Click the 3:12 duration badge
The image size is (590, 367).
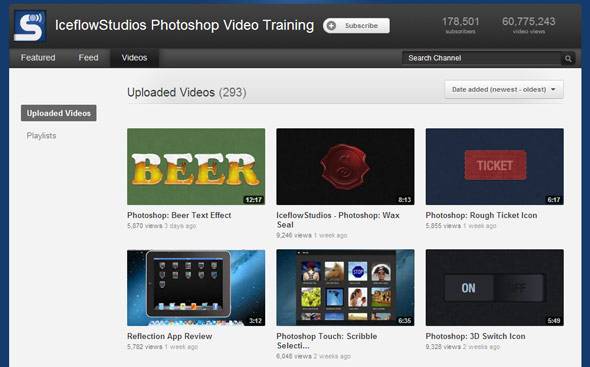pyautogui.click(x=255, y=321)
